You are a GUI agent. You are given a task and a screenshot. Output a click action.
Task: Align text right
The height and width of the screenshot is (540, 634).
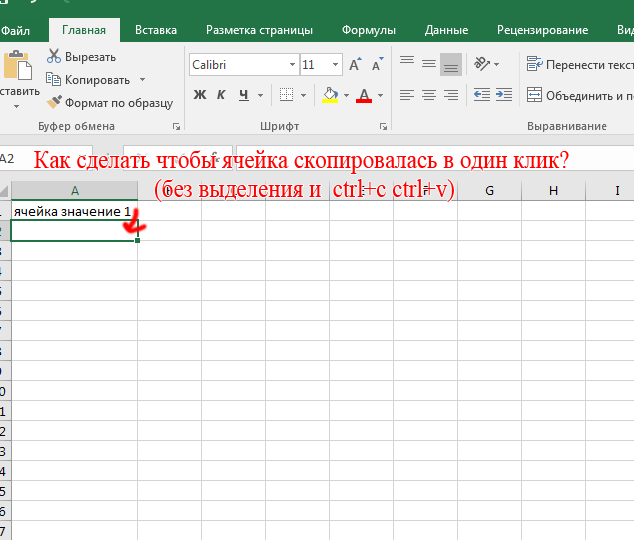point(450,95)
